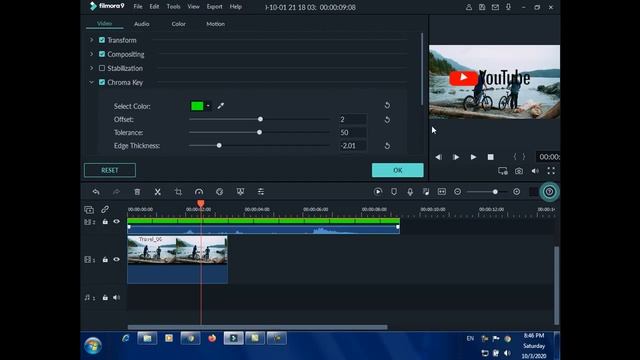Lock video track 1

coord(105,260)
